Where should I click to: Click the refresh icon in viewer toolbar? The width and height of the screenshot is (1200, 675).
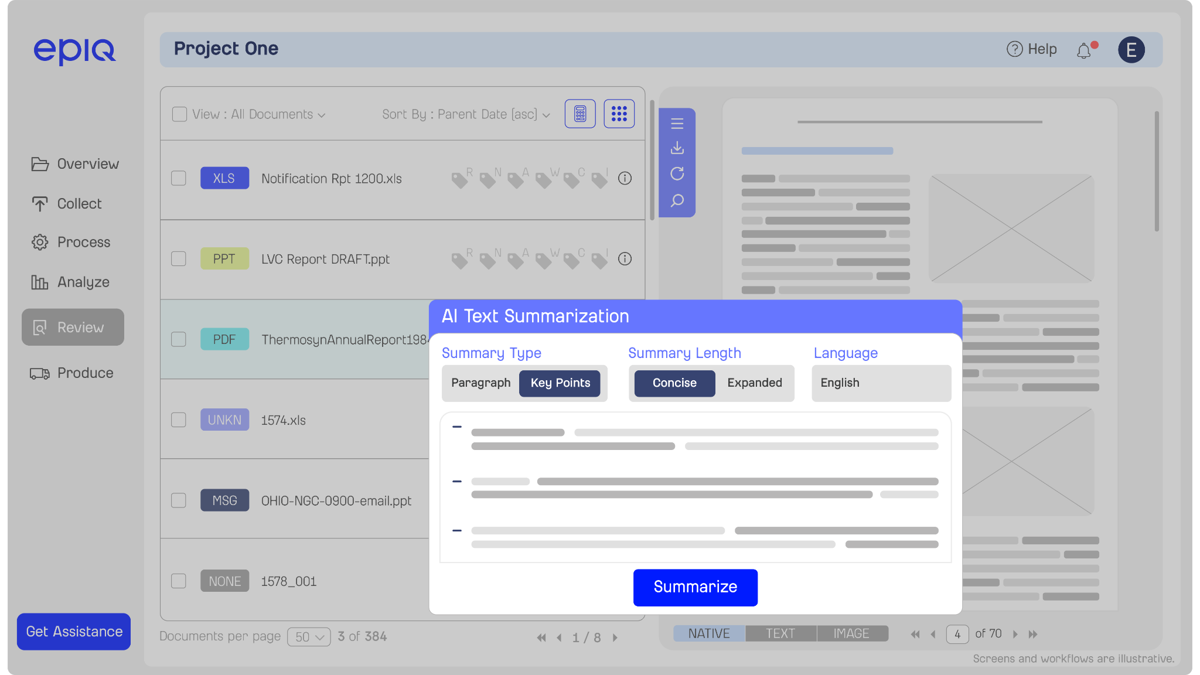click(x=677, y=174)
